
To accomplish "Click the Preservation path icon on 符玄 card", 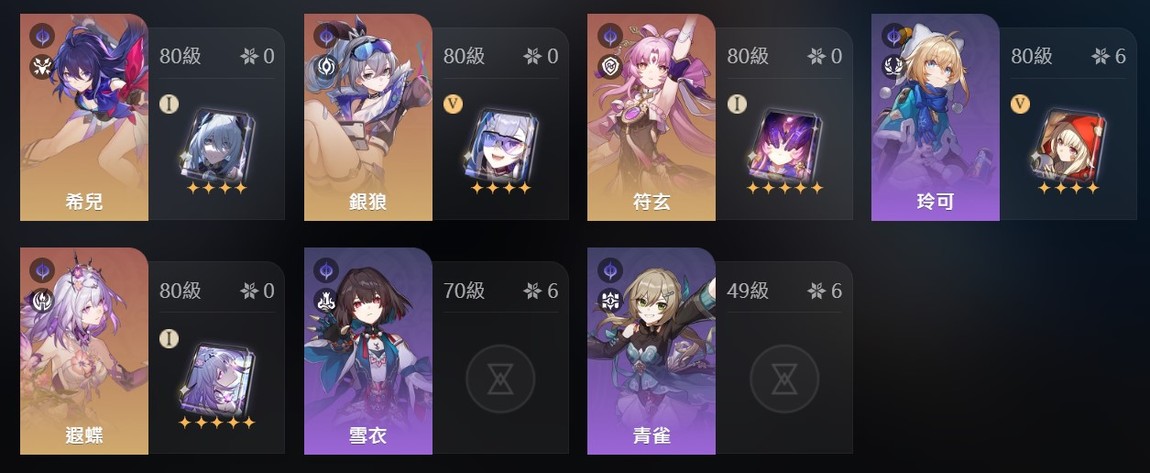I will [609, 67].
